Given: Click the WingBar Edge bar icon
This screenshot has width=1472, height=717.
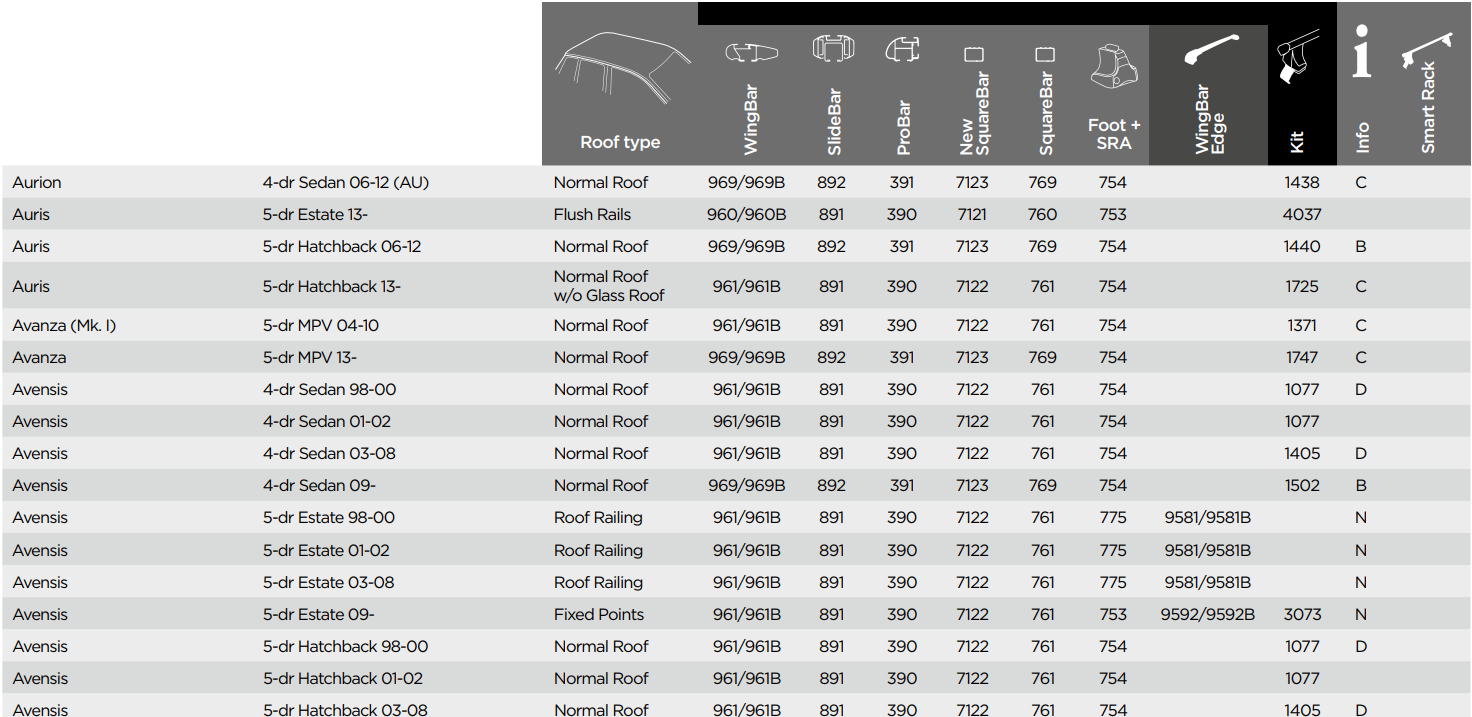Looking at the screenshot, I should click(1211, 50).
